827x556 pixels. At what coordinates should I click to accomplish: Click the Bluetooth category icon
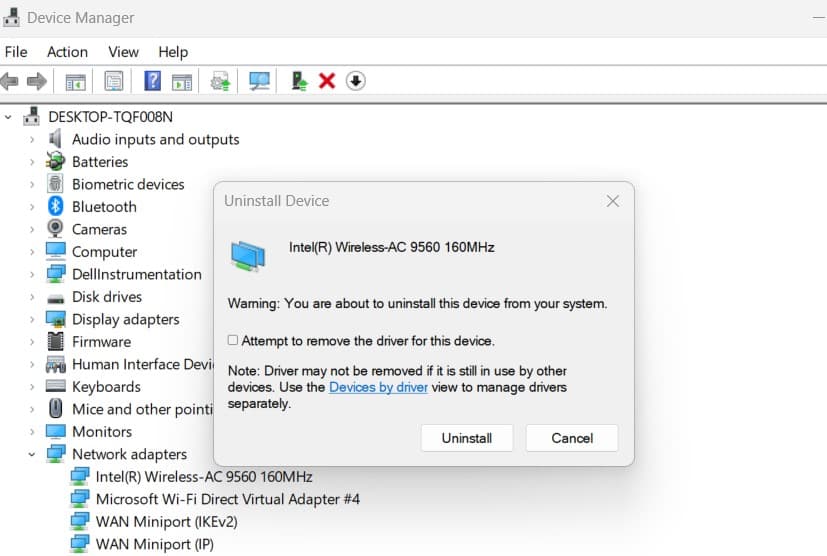click(55, 206)
